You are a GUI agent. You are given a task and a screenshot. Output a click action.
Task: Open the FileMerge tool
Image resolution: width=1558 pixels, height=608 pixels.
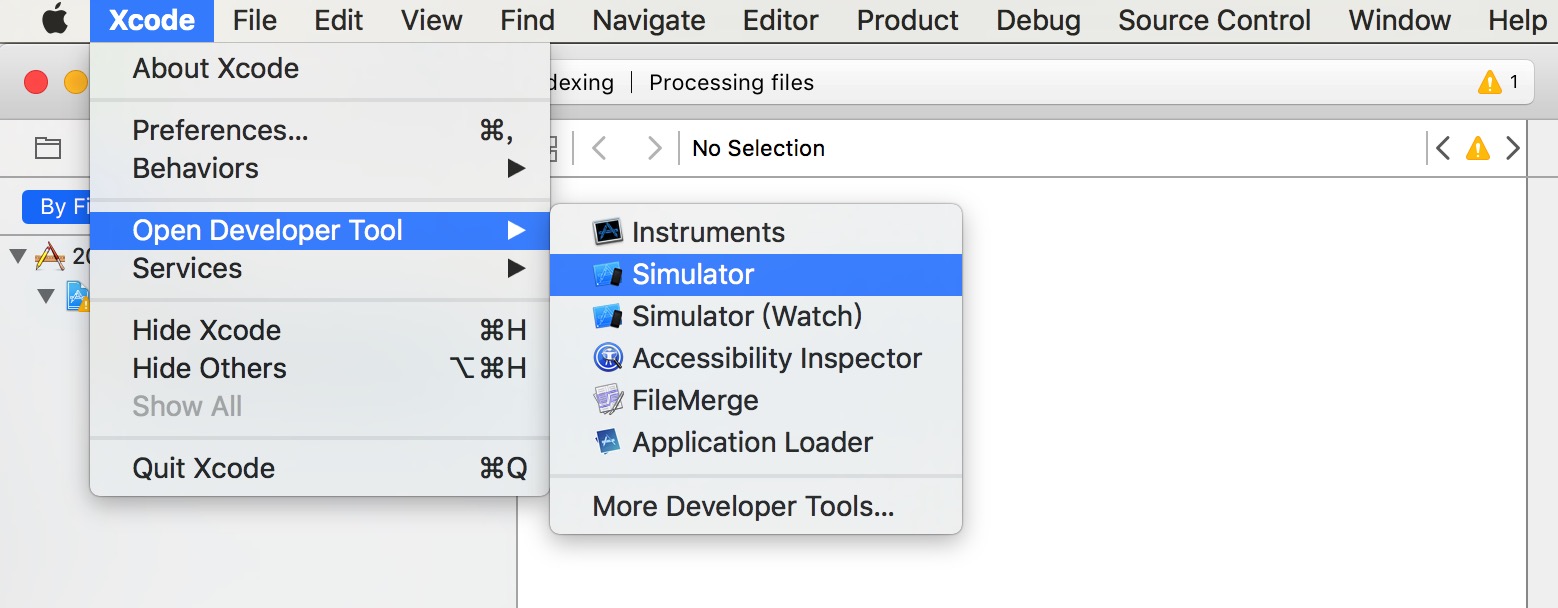(694, 400)
